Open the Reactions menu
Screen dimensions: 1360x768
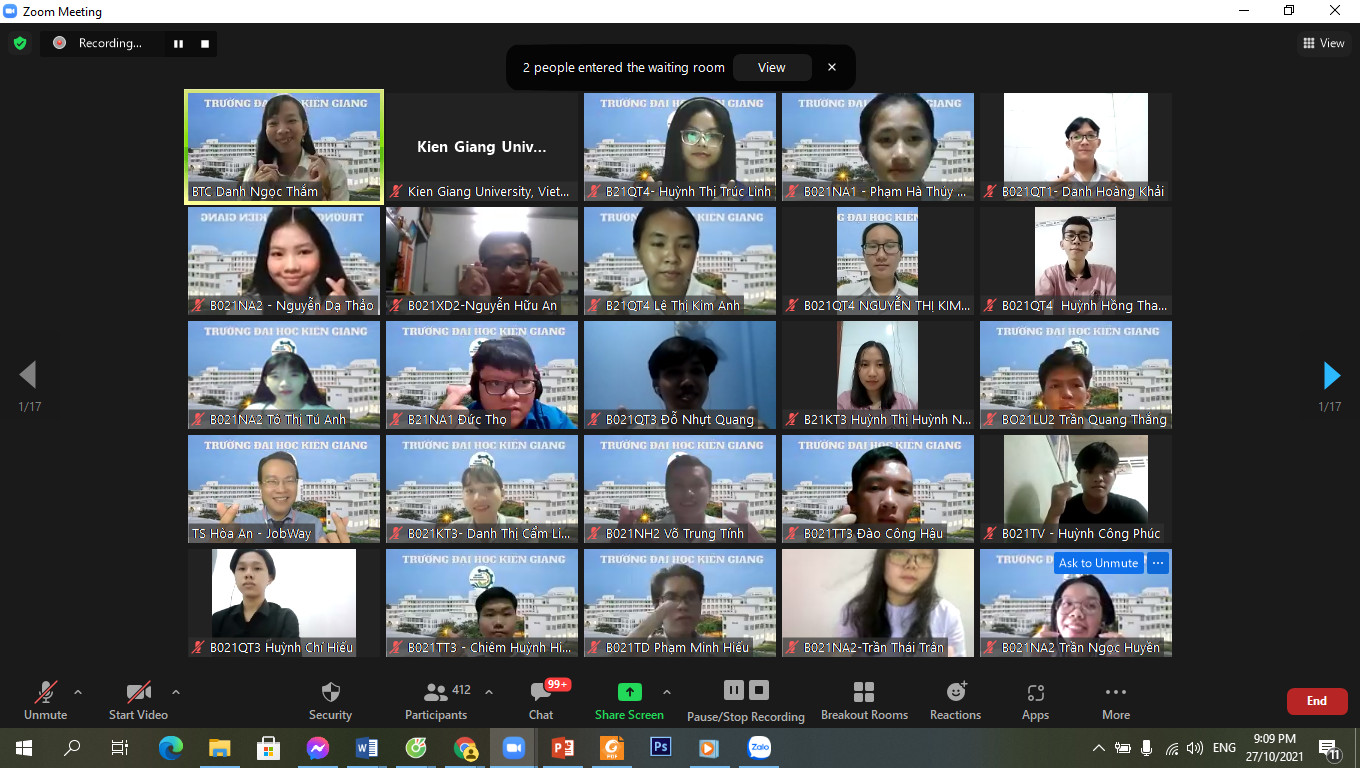click(955, 699)
